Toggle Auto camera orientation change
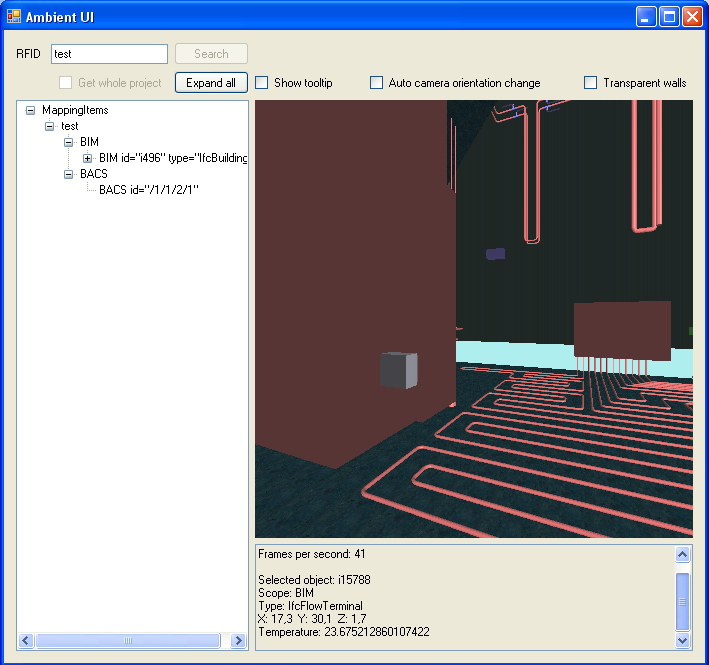 [x=377, y=83]
